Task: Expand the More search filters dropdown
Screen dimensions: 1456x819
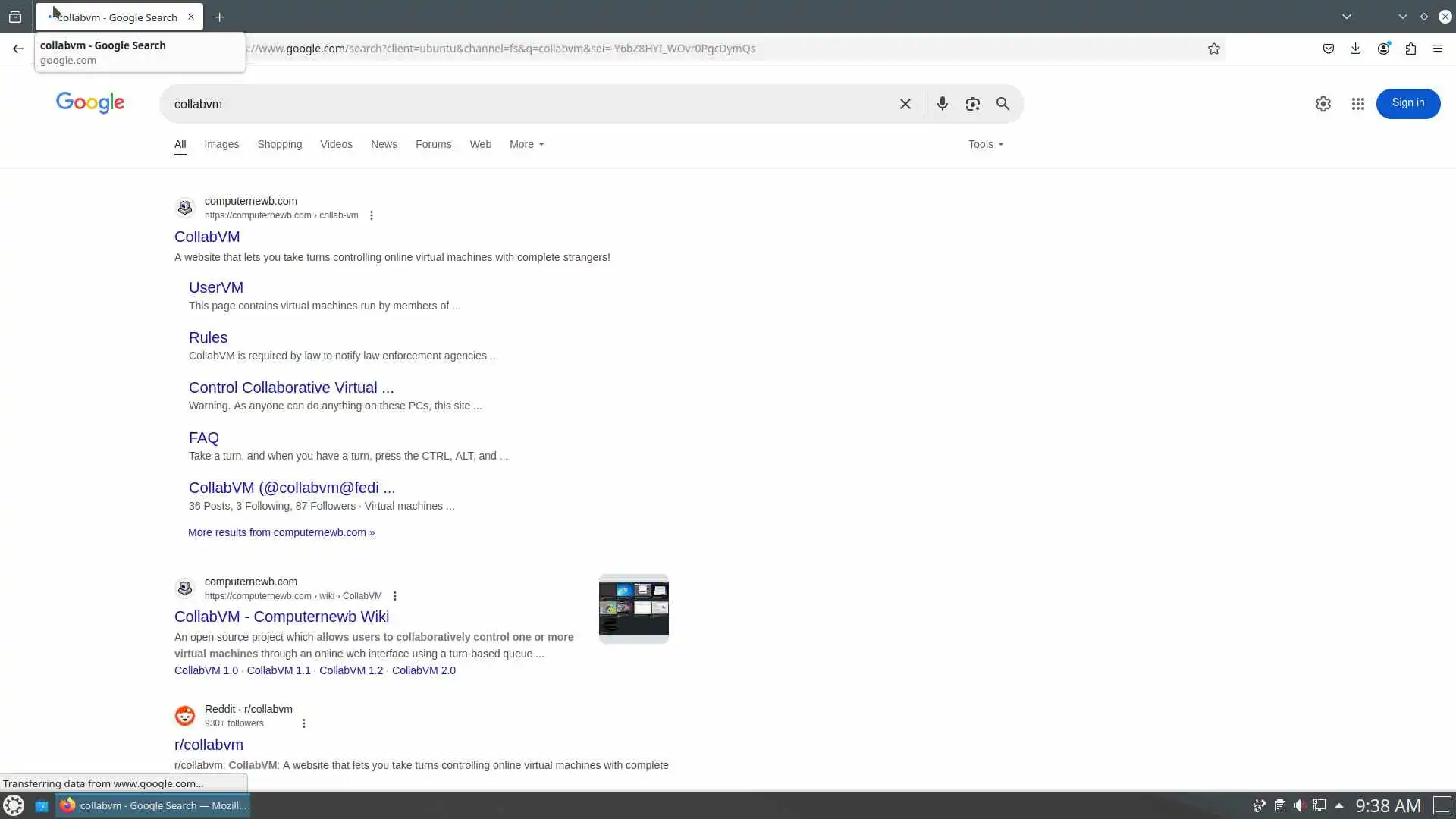Action: [526, 144]
